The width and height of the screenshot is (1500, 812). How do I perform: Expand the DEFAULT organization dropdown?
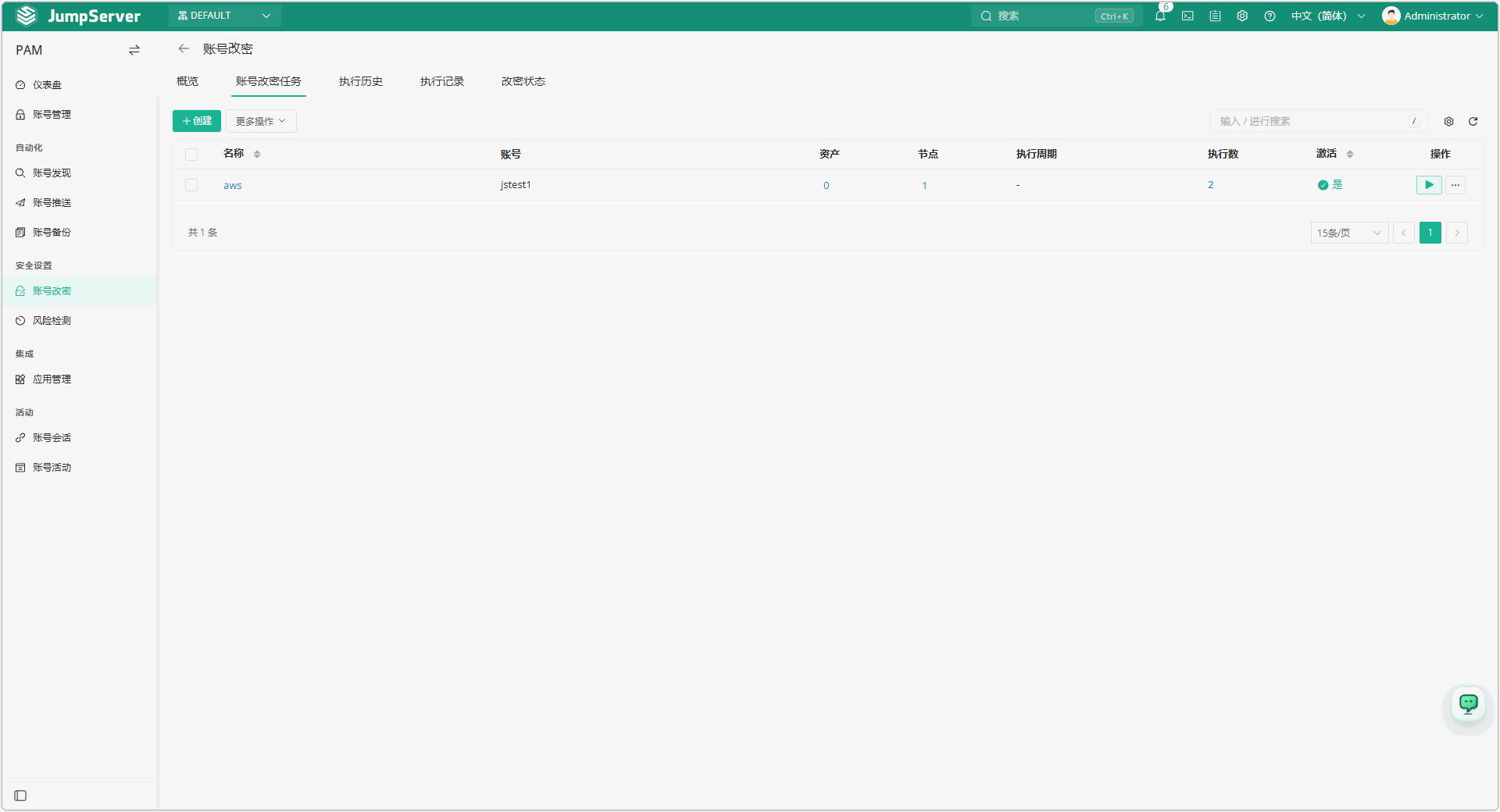(225, 16)
